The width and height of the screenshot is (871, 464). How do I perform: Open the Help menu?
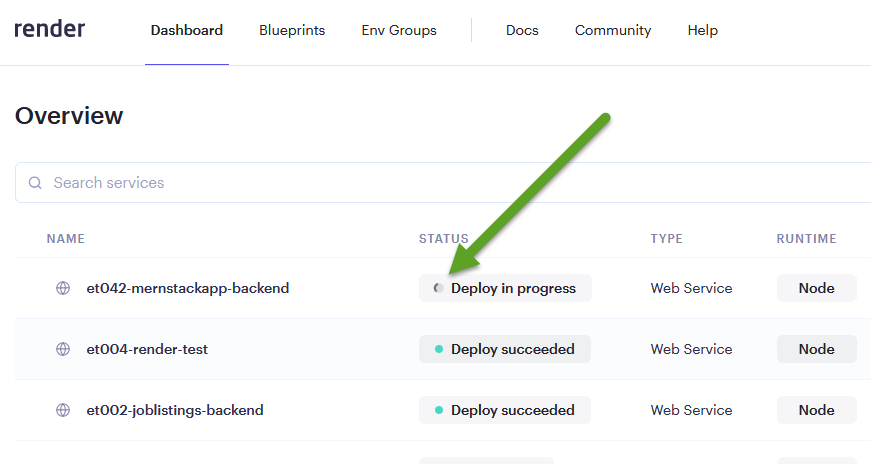[703, 30]
